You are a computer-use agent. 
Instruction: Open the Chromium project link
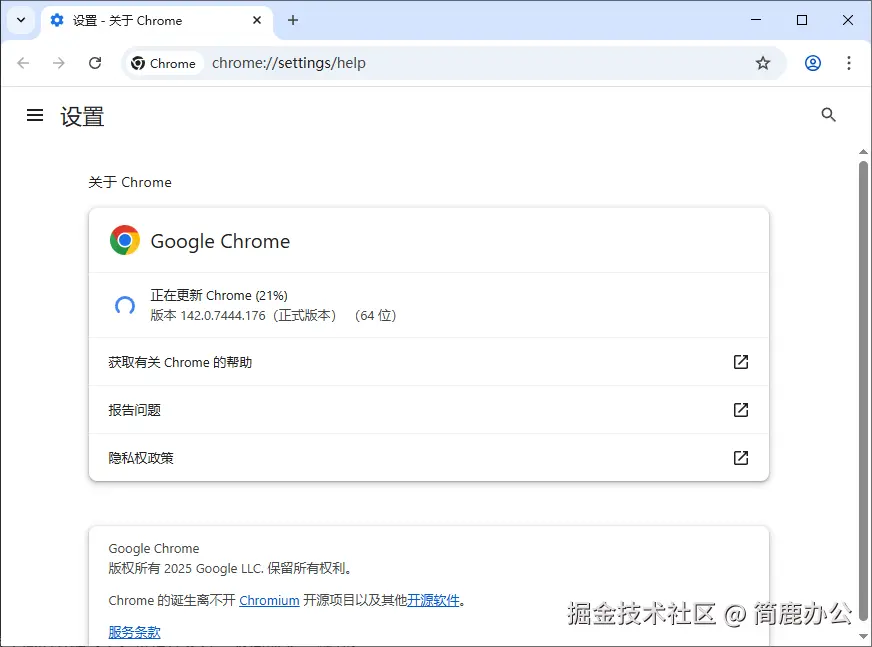(269, 599)
